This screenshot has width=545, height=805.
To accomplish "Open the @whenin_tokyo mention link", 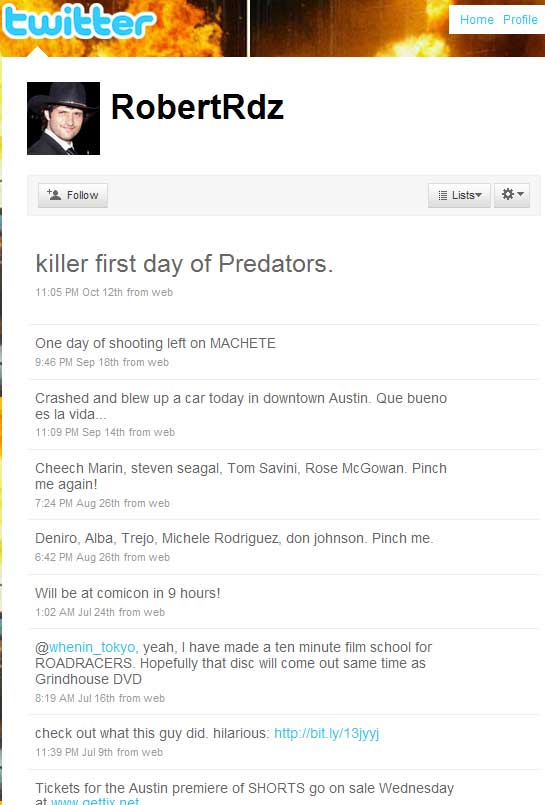I will [92, 647].
